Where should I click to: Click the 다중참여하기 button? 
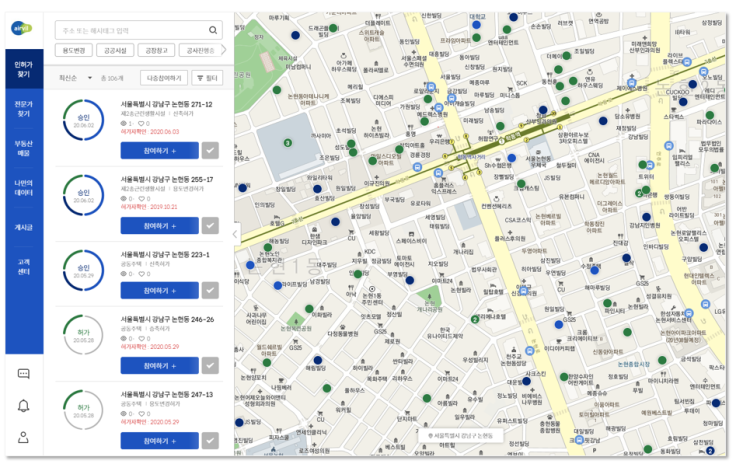tap(164, 78)
